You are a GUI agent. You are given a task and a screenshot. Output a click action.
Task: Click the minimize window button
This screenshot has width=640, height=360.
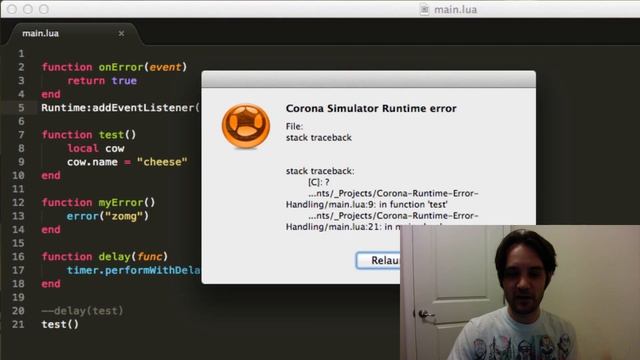click(28, 9)
